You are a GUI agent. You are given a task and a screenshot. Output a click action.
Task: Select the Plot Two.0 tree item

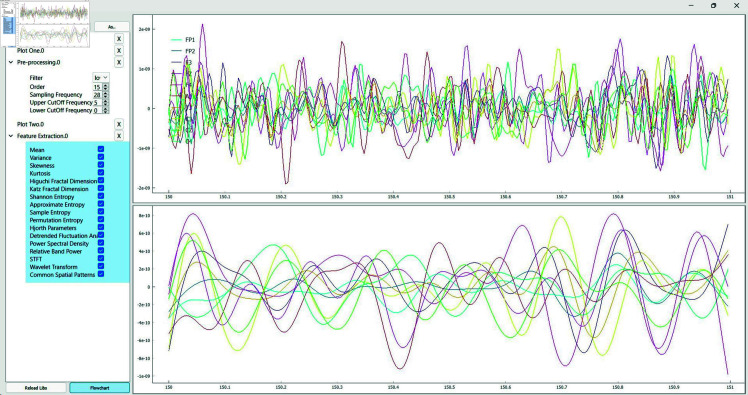coord(31,125)
